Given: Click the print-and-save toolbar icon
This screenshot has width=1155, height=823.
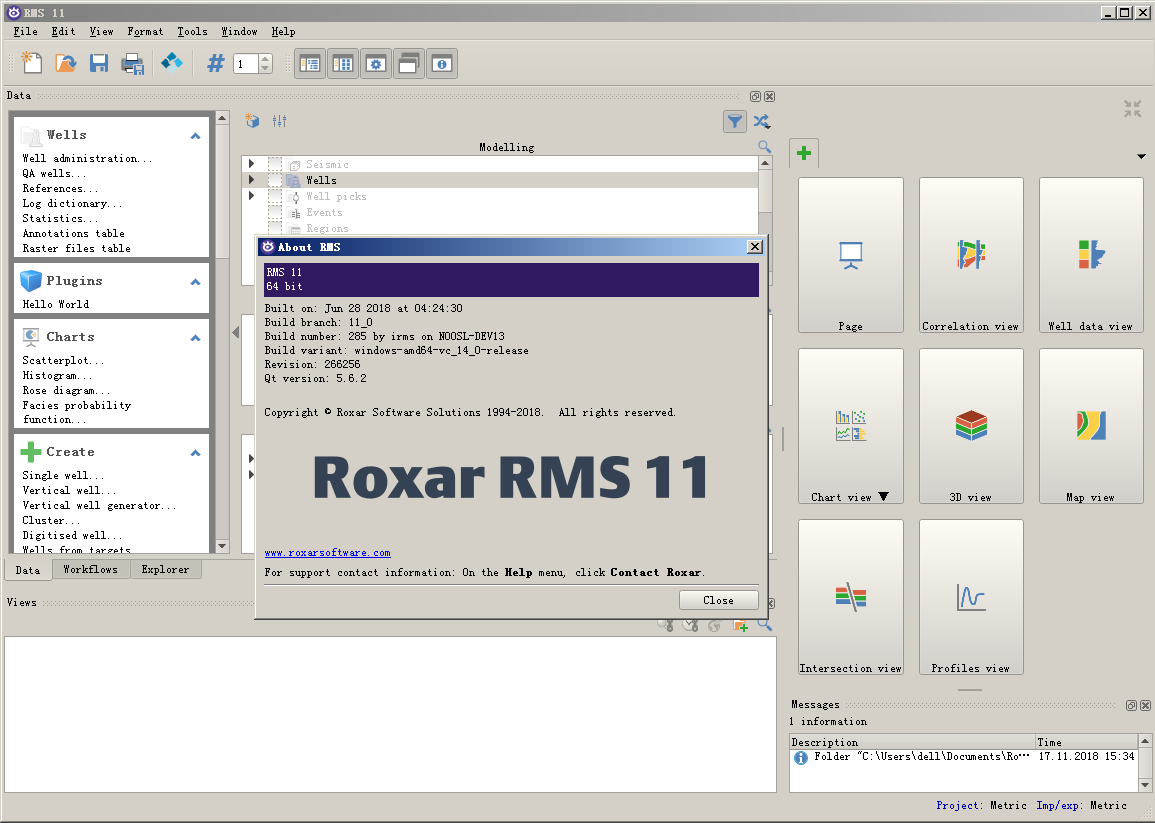Looking at the screenshot, I should tap(133, 64).
